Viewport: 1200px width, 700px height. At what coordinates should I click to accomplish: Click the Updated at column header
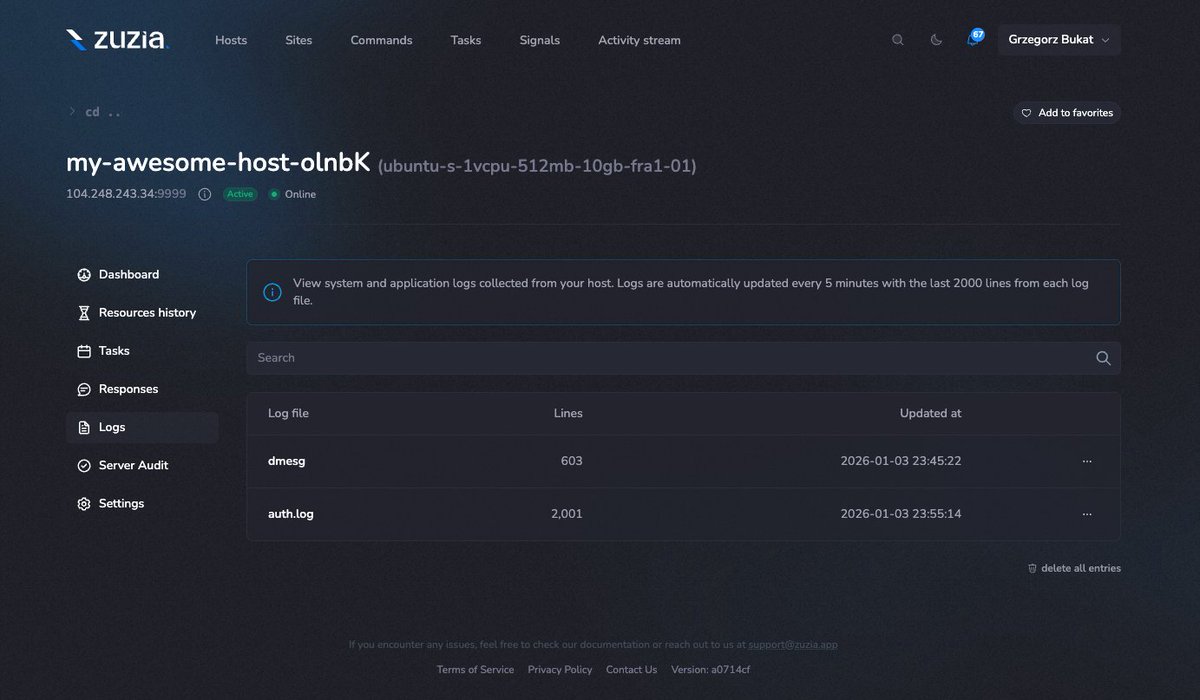pyautogui.click(x=930, y=413)
